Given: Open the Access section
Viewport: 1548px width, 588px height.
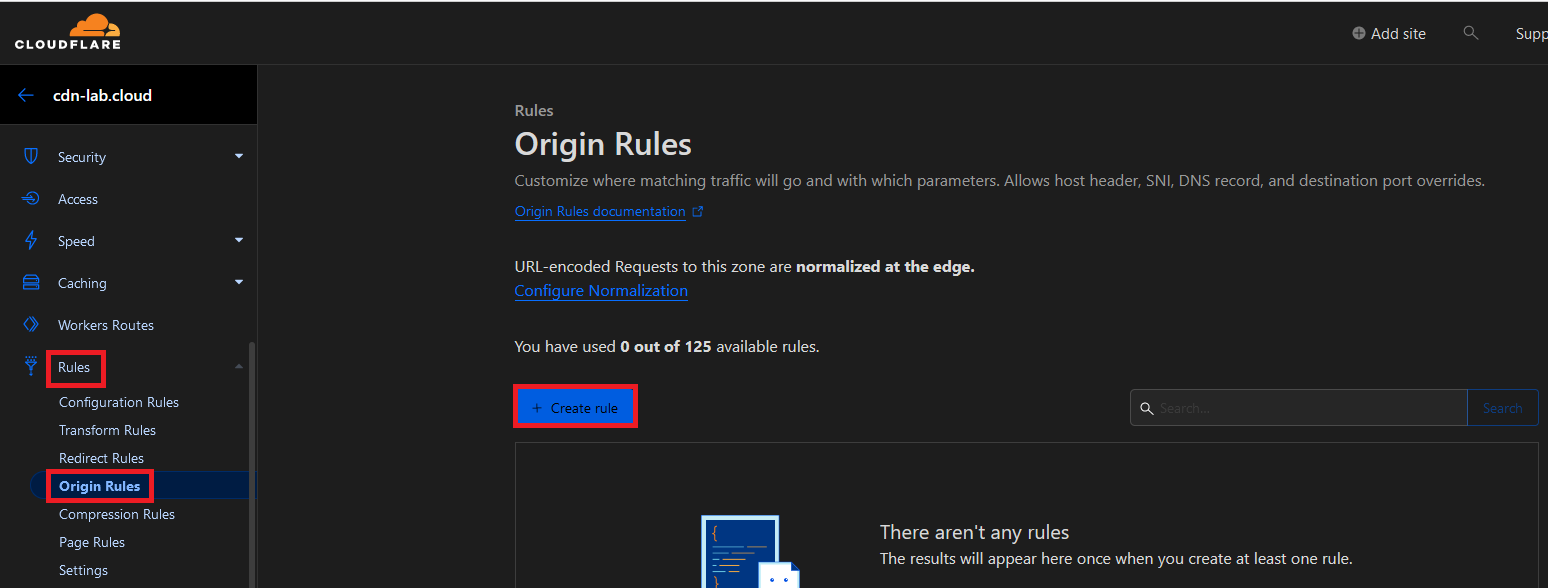Looking at the screenshot, I should [78, 199].
